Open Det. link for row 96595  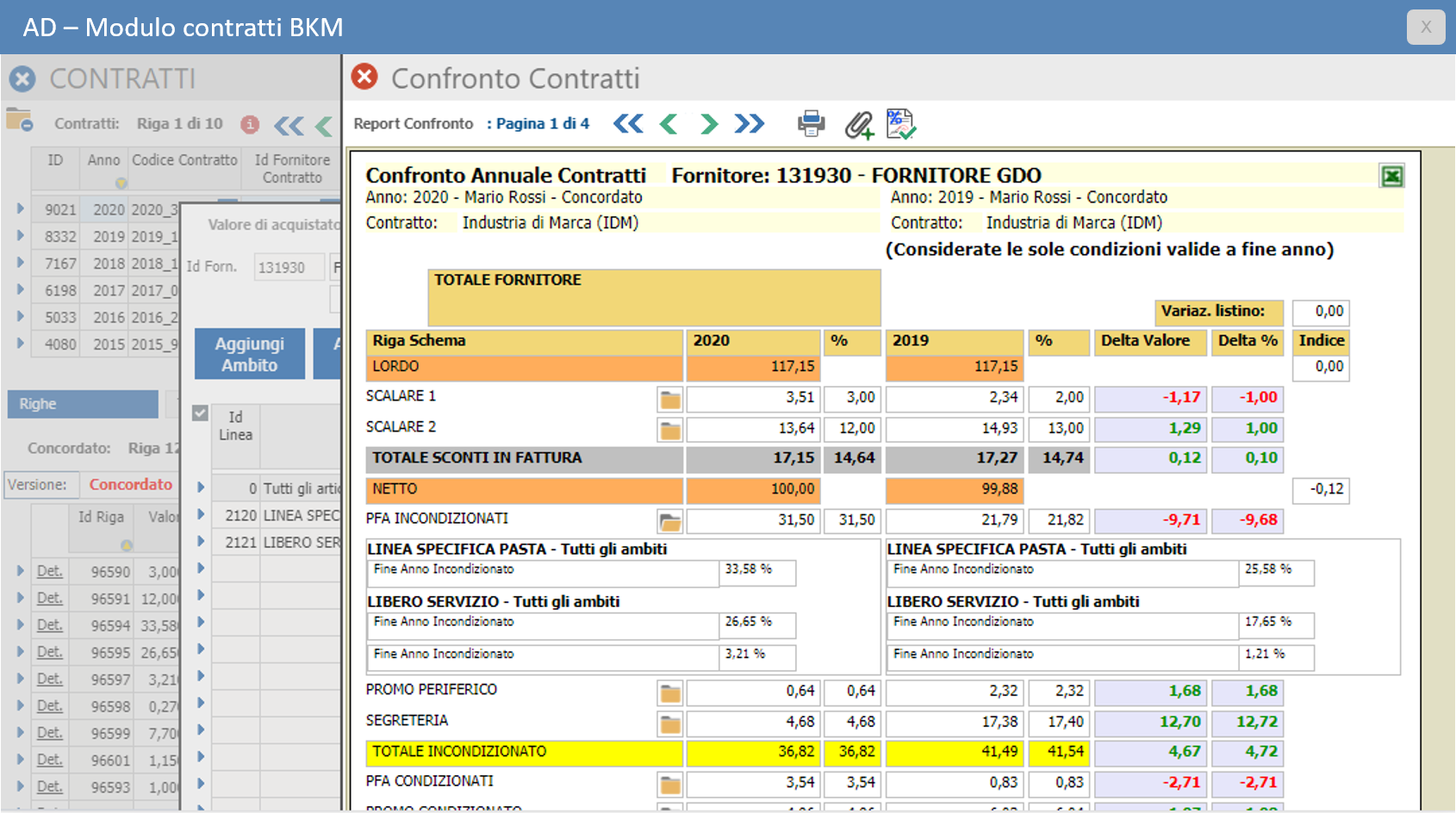pos(50,652)
